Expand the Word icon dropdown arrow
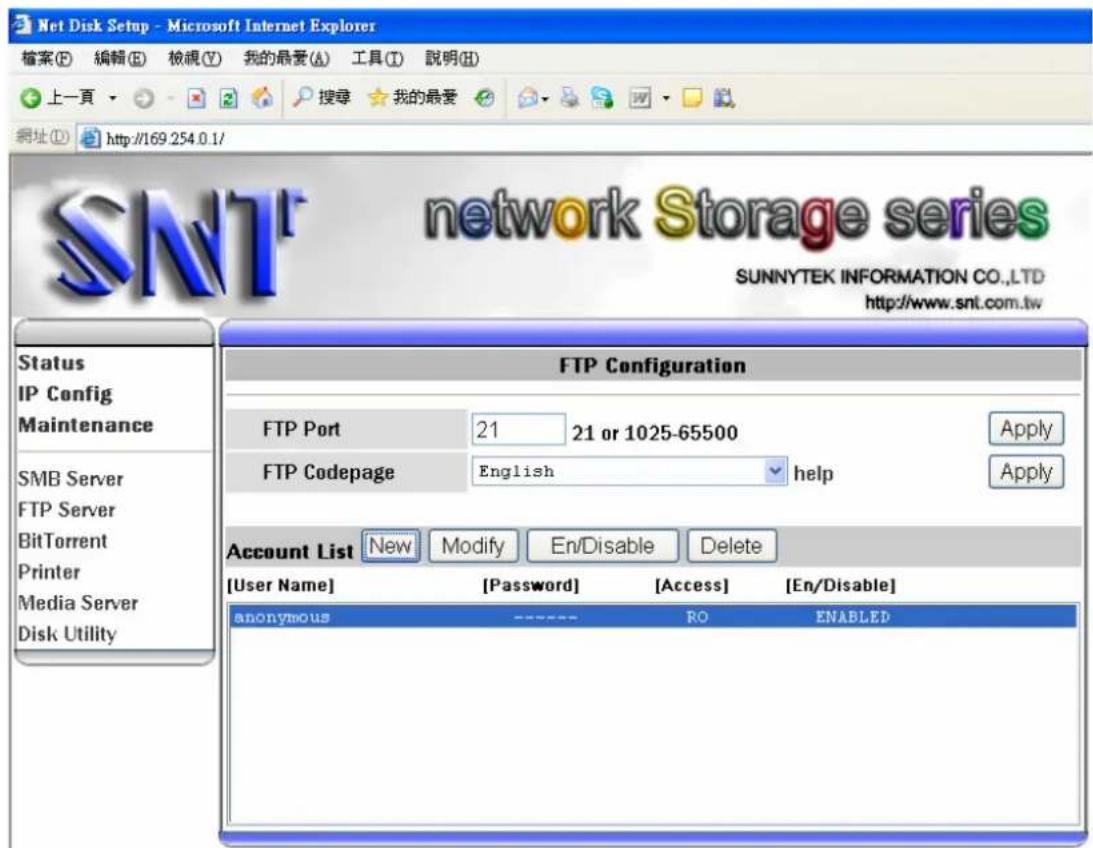This screenshot has width=1093, height=848. pos(666,98)
